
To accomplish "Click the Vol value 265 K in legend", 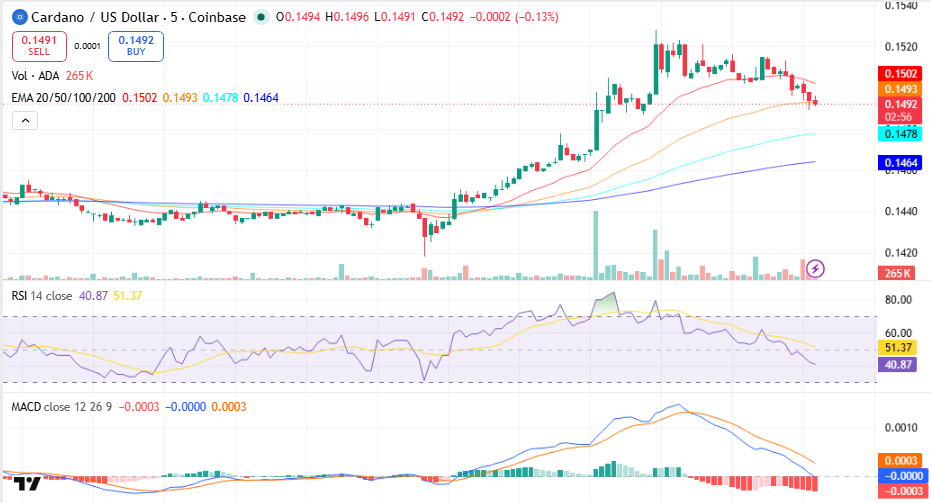I will pos(79,75).
